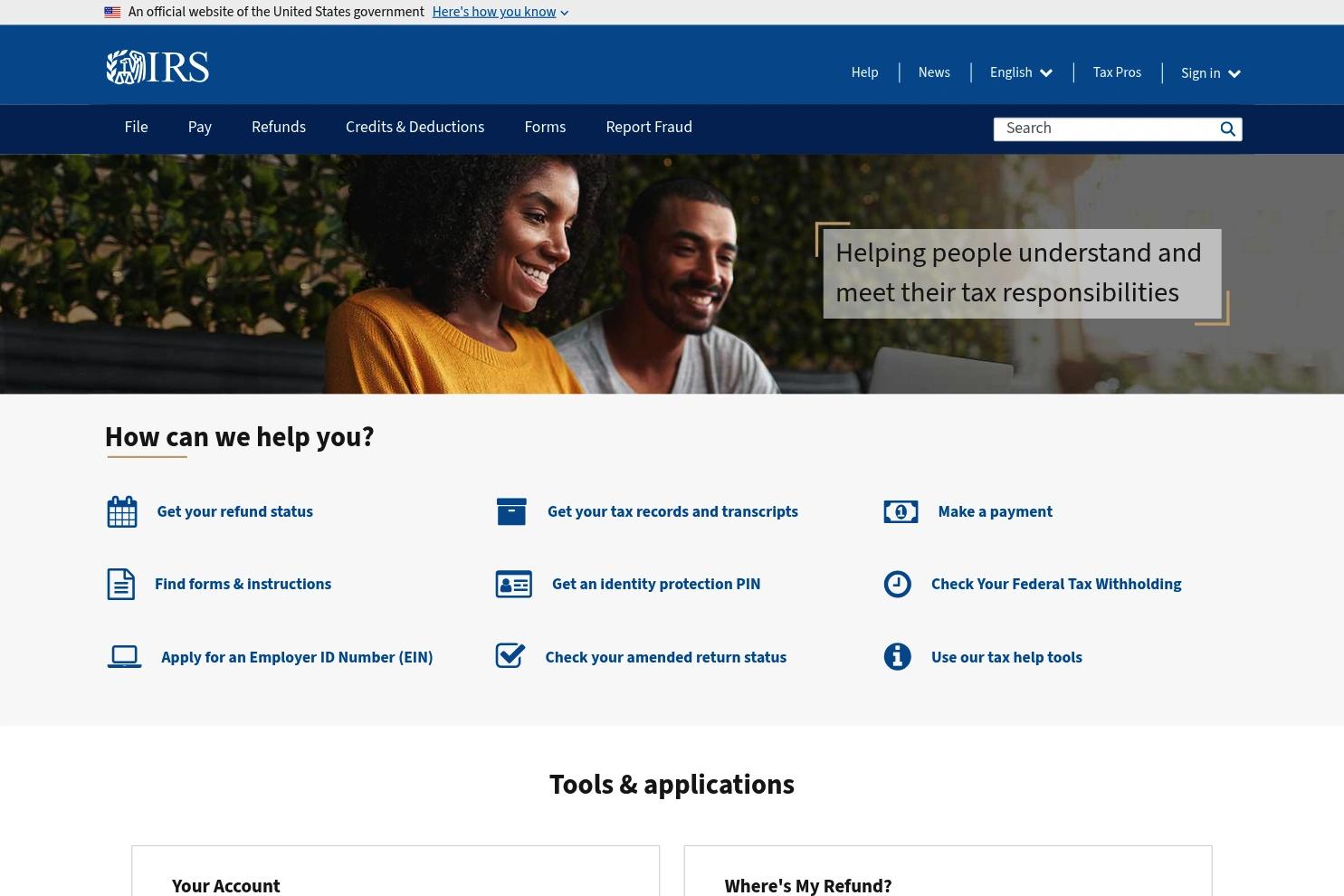Expand Here's how you know
The image size is (1344, 896).
pos(493,12)
